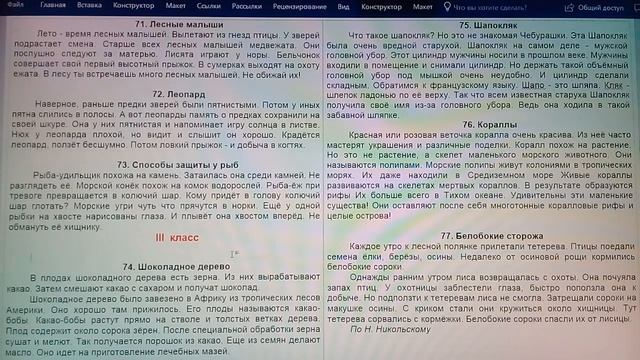Click heading '71. Лесные малыши'
The height and width of the screenshot is (360, 640).
179,24
